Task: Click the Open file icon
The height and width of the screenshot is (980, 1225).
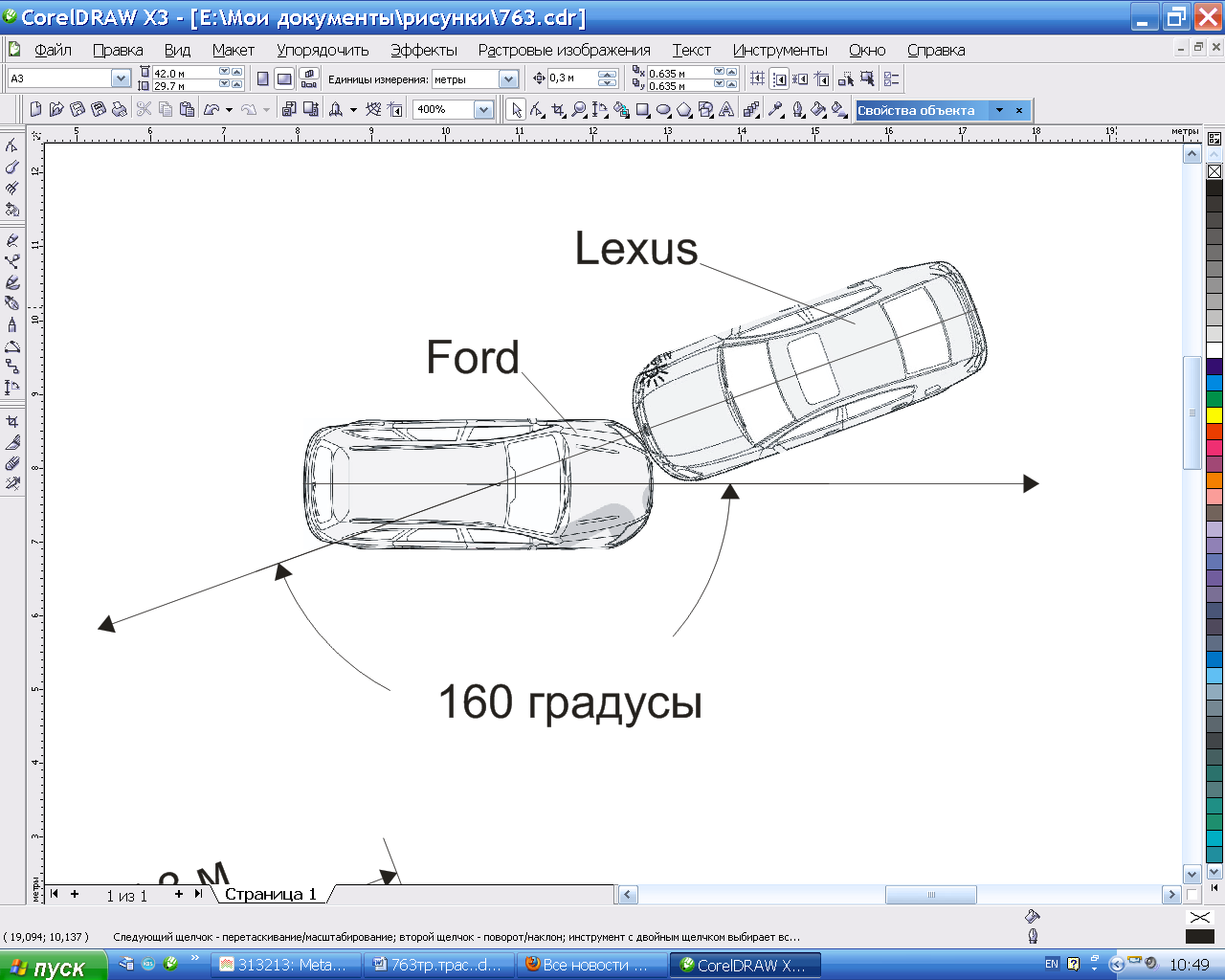Action: point(56,109)
